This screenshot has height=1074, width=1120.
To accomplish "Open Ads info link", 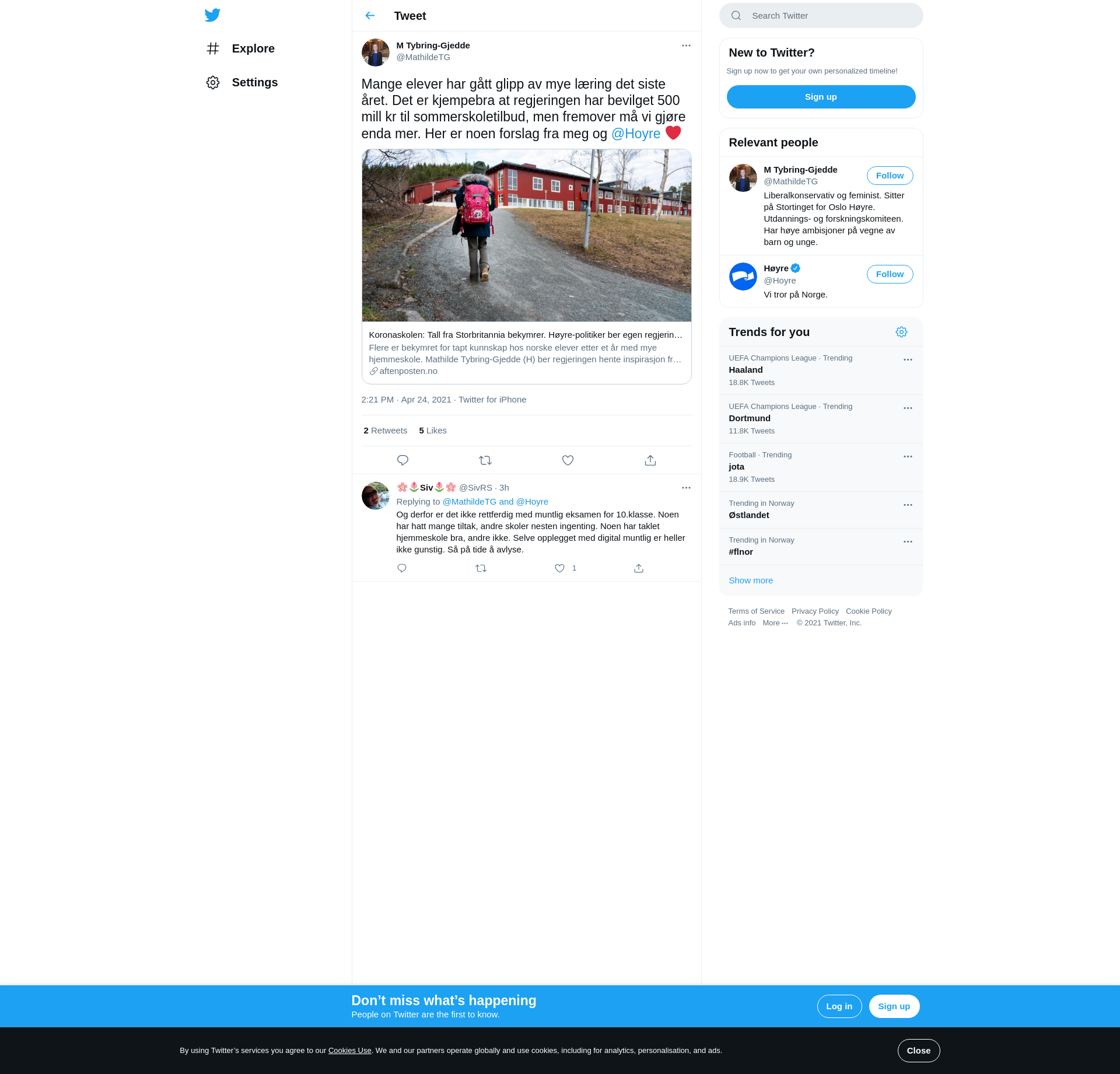I will (741, 623).
